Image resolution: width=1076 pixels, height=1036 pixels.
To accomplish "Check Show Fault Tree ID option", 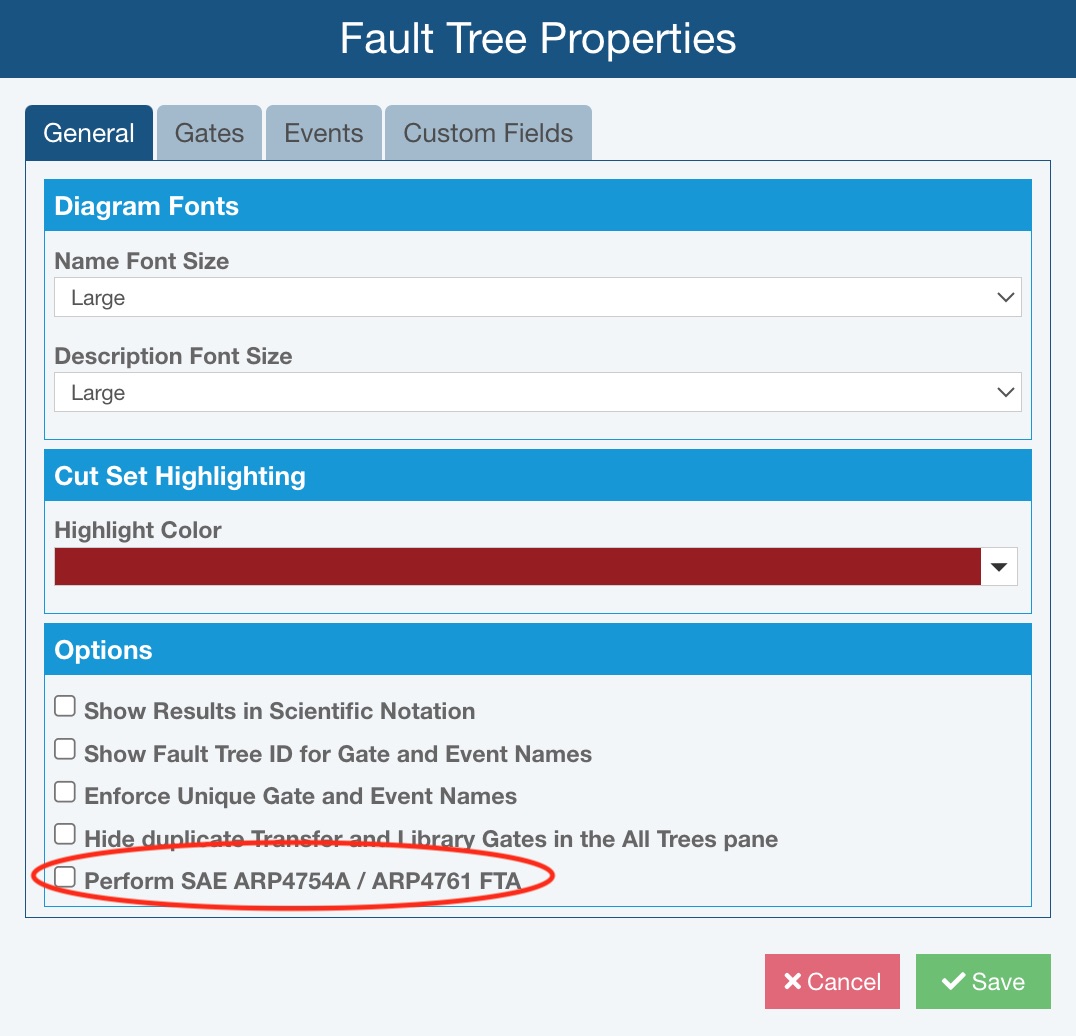I will tap(65, 749).
